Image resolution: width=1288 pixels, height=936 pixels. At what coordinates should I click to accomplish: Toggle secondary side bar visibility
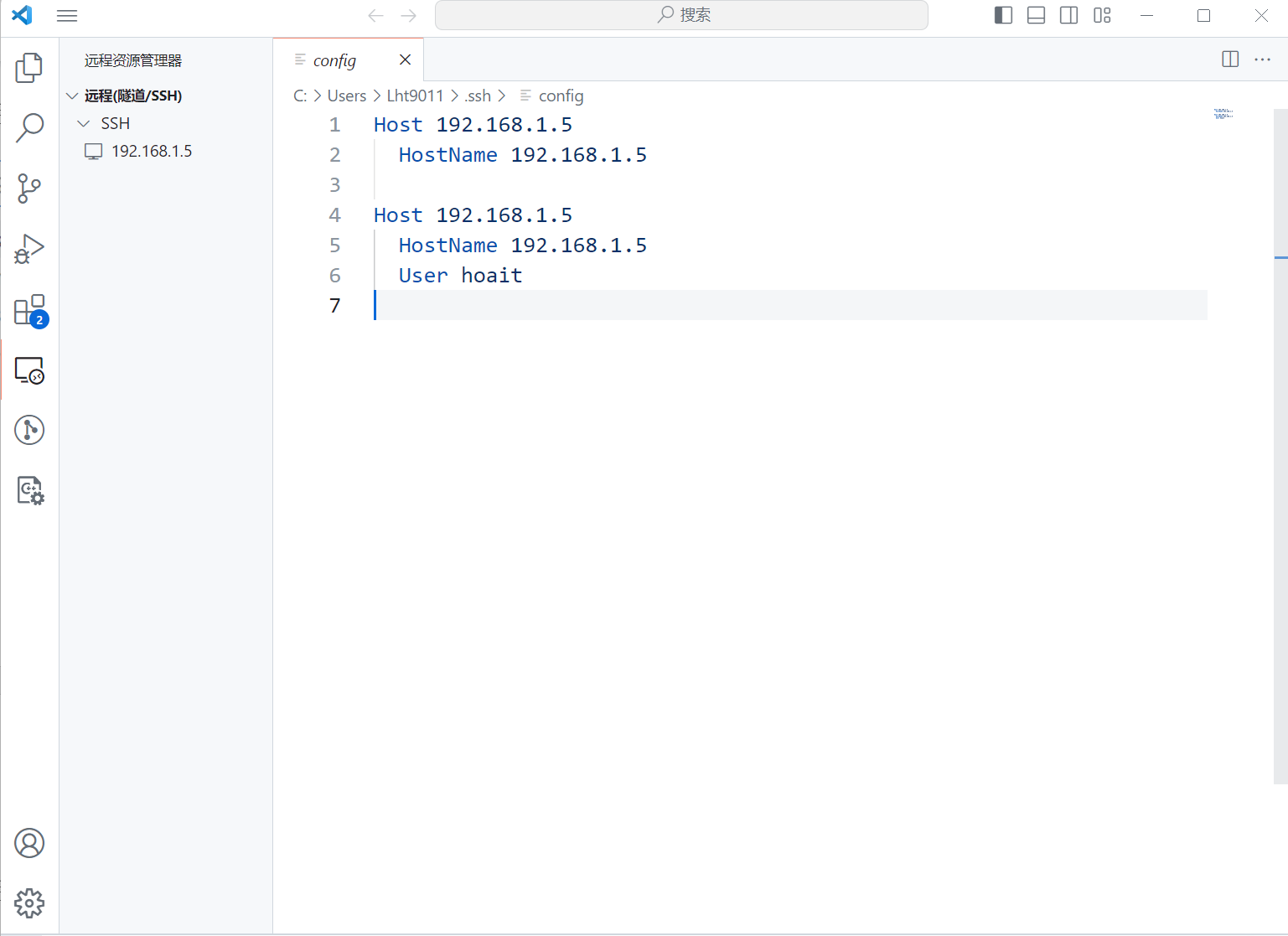1068,15
